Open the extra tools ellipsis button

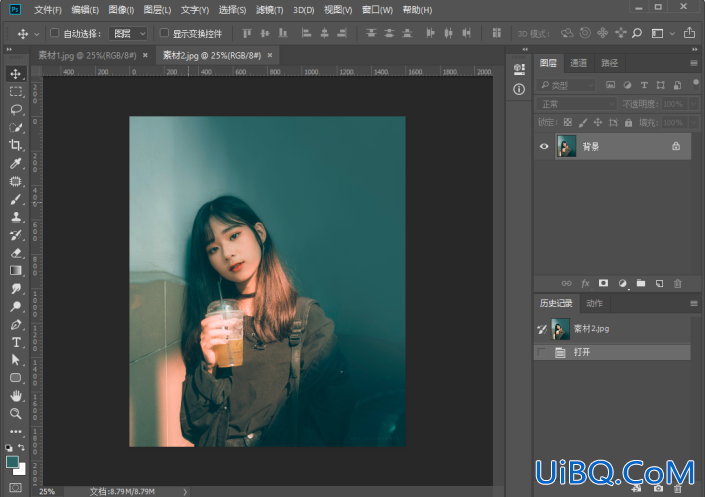point(16,431)
